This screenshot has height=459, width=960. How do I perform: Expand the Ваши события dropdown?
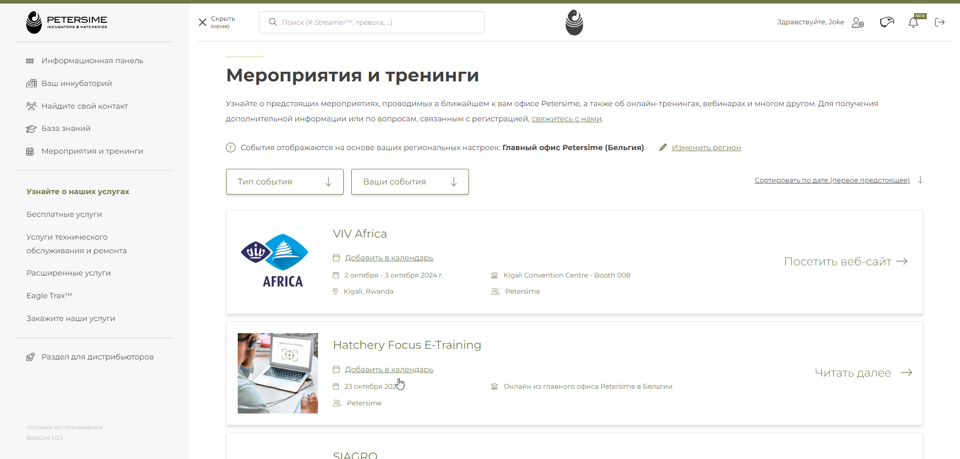pos(410,182)
